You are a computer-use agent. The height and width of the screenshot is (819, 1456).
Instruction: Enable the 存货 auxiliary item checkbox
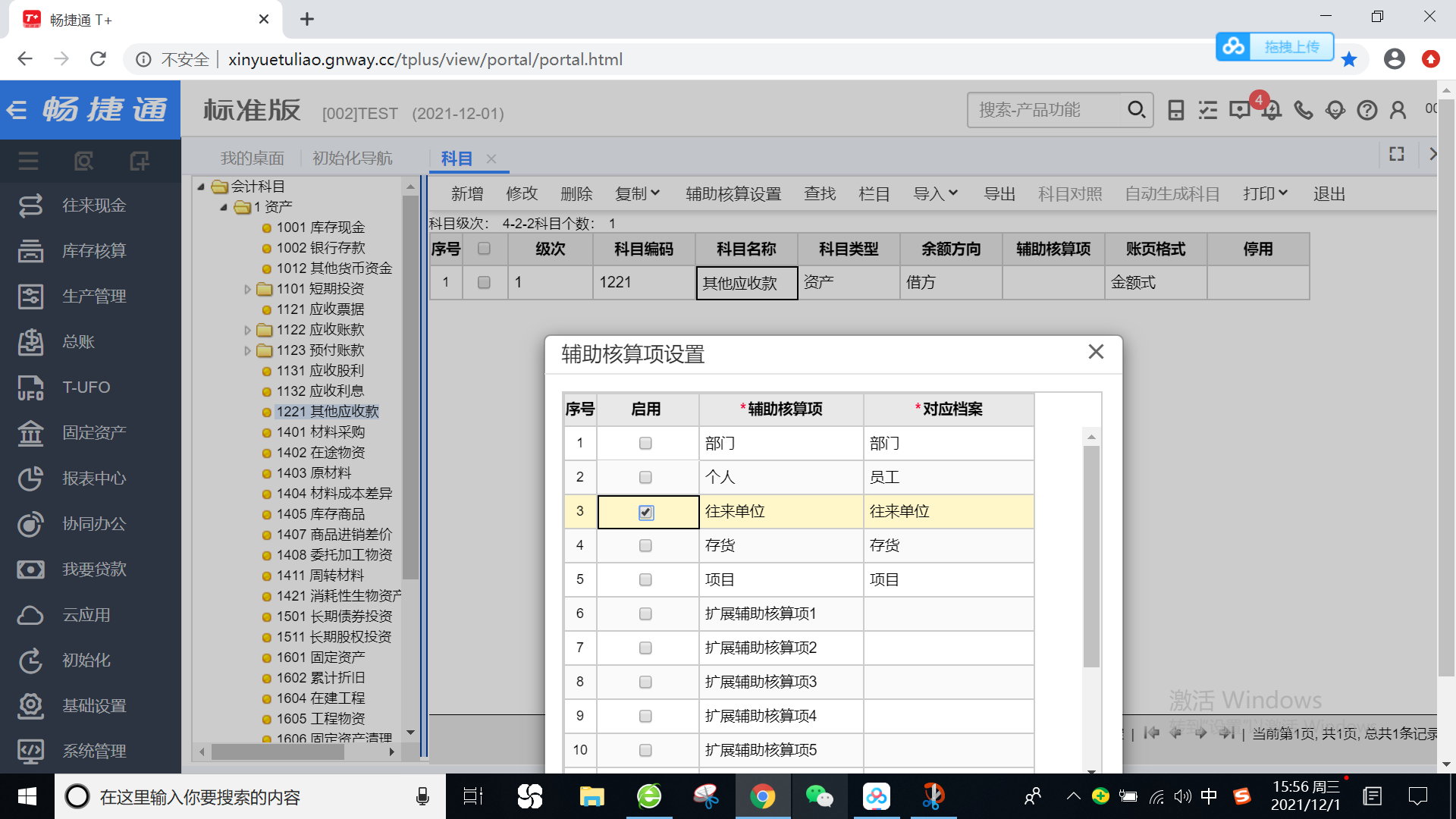coord(645,546)
